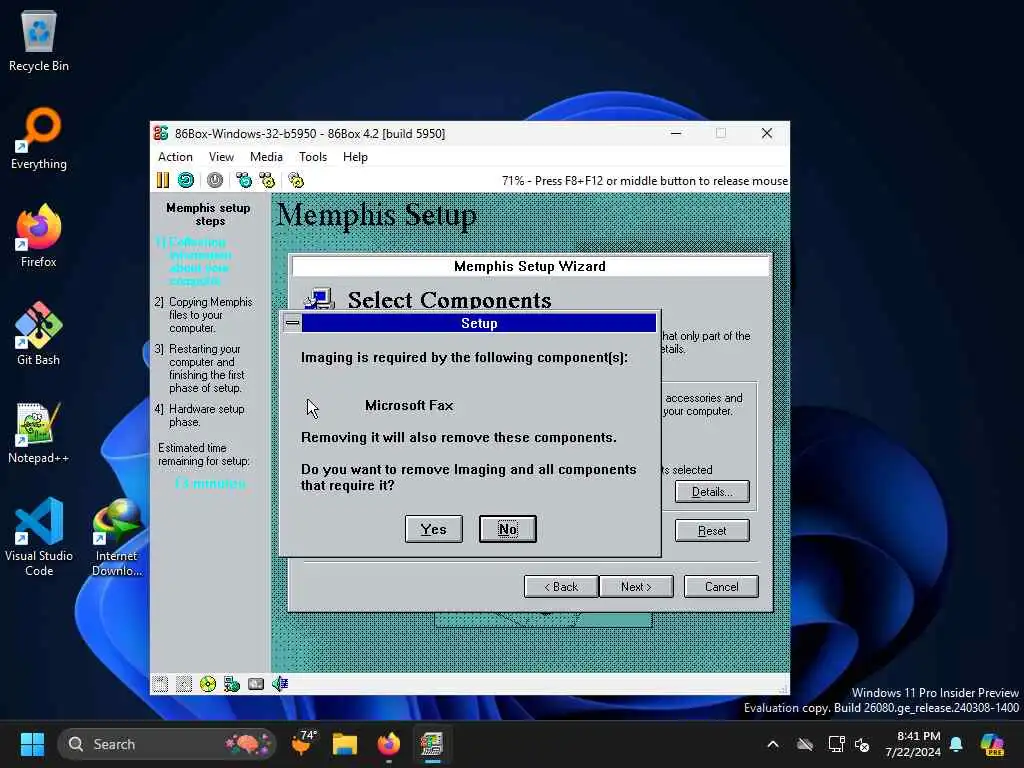Open notification bell in taskbar
Viewport: 1024px width, 768px height.
[x=956, y=744]
